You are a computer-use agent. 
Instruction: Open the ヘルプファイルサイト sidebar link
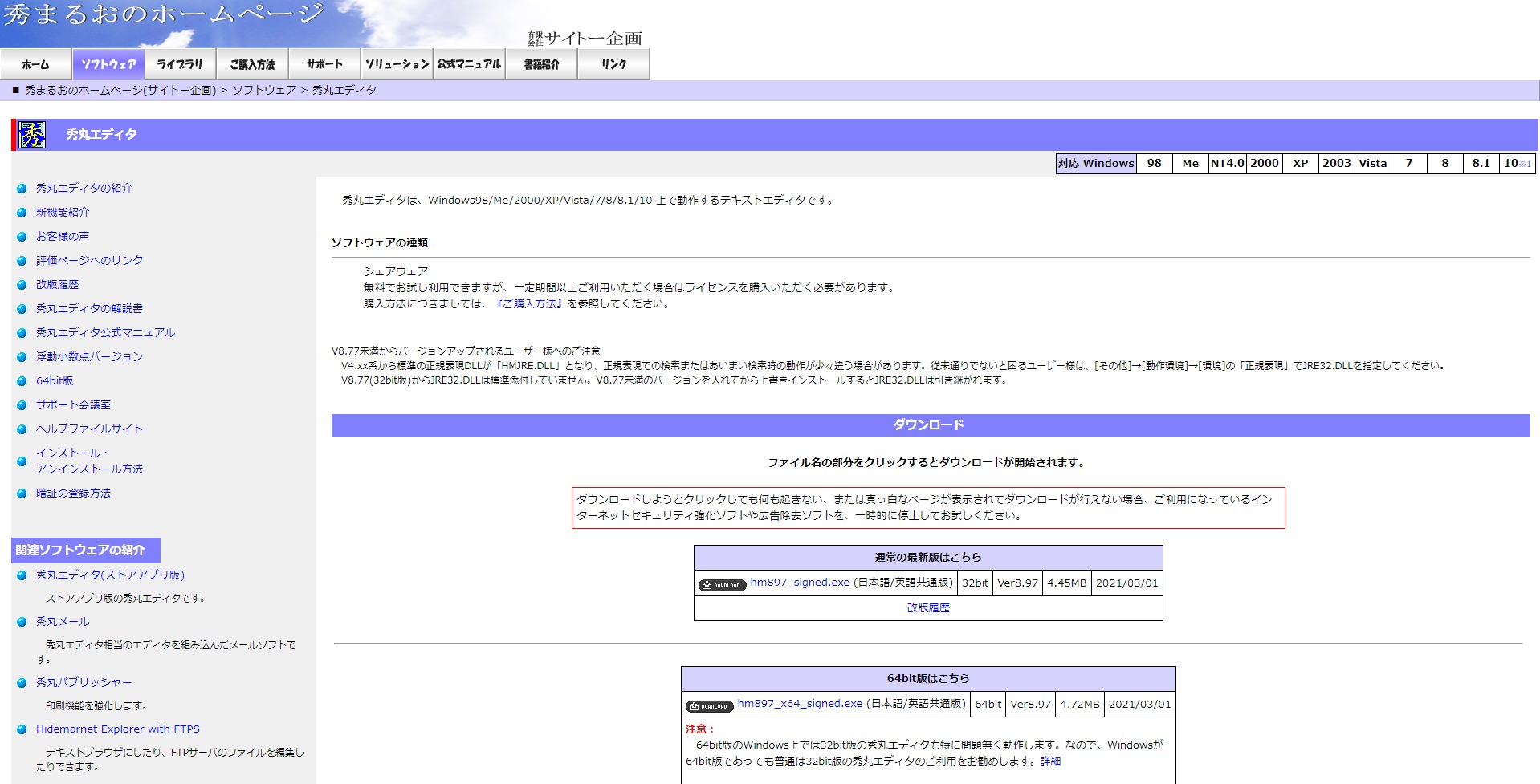[x=89, y=429]
